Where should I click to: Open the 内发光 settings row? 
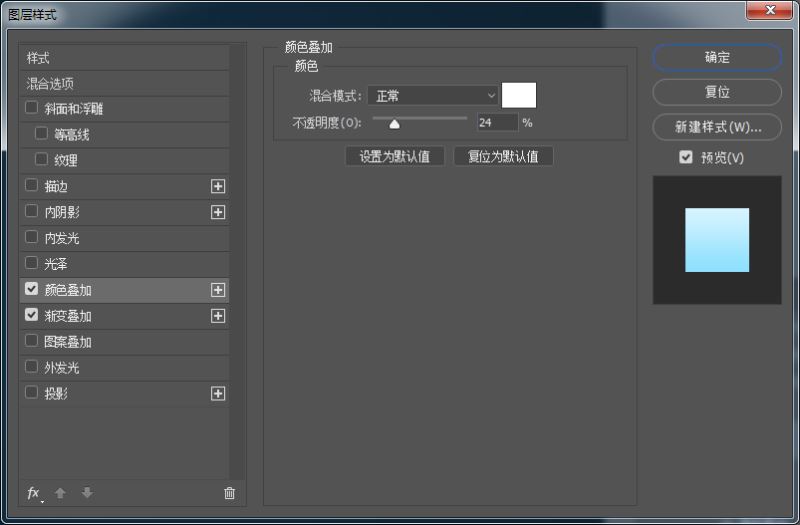124,238
